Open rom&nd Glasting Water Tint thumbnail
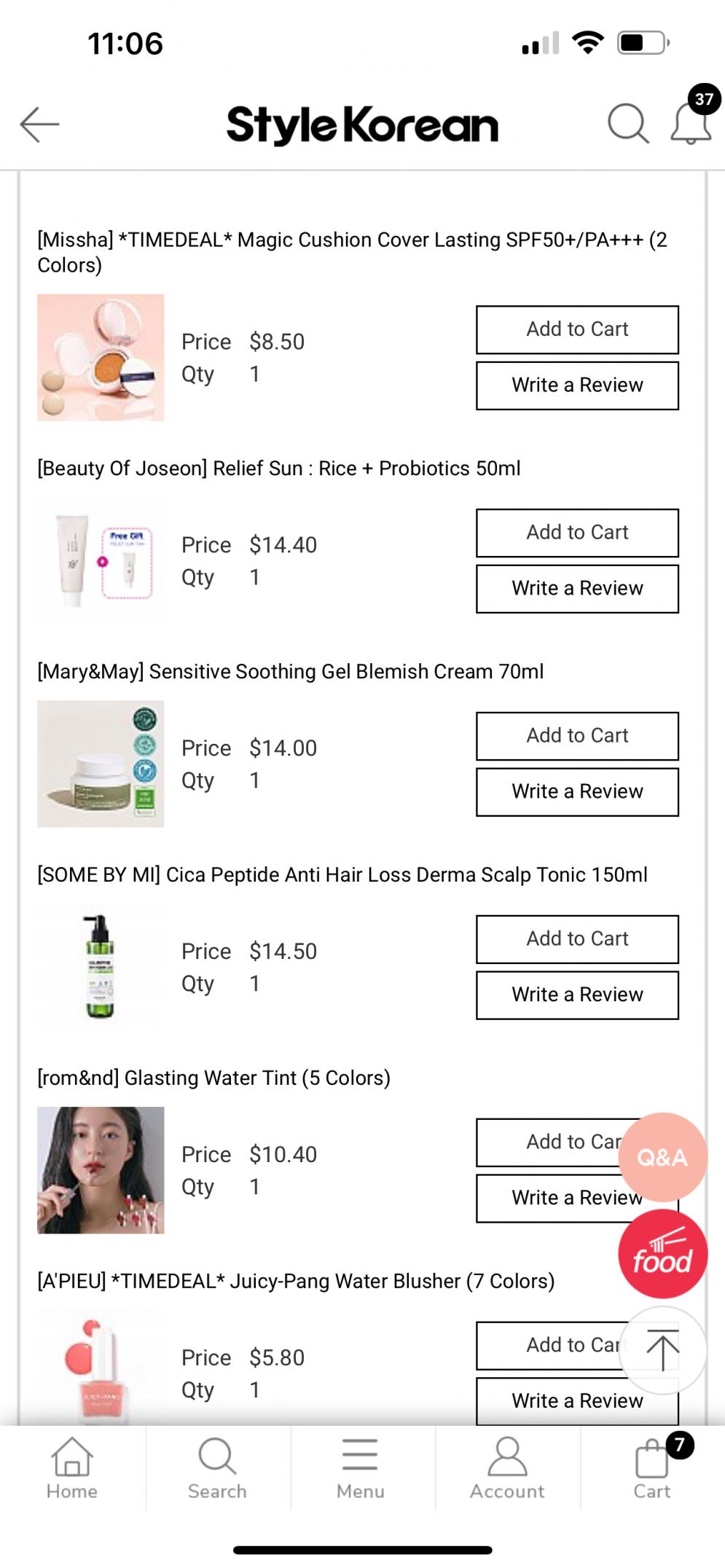Viewport: 725px width, 1568px height. coord(101,1169)
